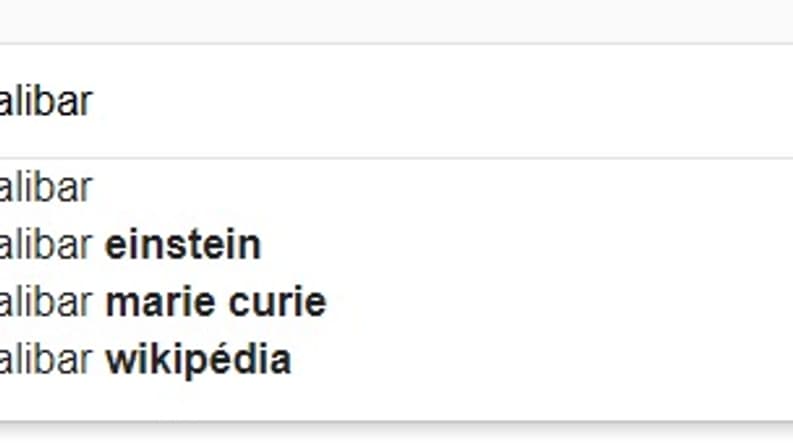Click empty space right of first "alibar" suggestion
Image resolution: width=793 pixels, height=446 pixels.
[443, 188]
